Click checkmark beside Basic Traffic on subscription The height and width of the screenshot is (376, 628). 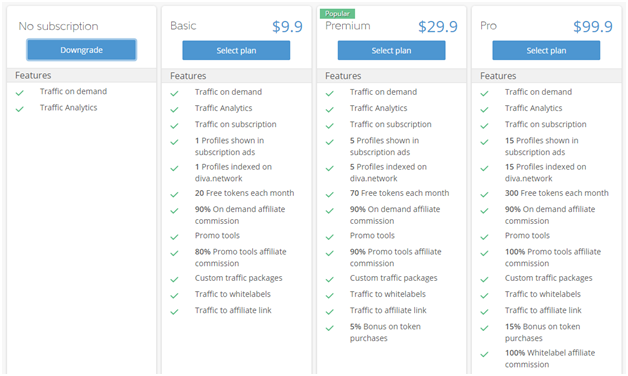[x=174, y=126]
